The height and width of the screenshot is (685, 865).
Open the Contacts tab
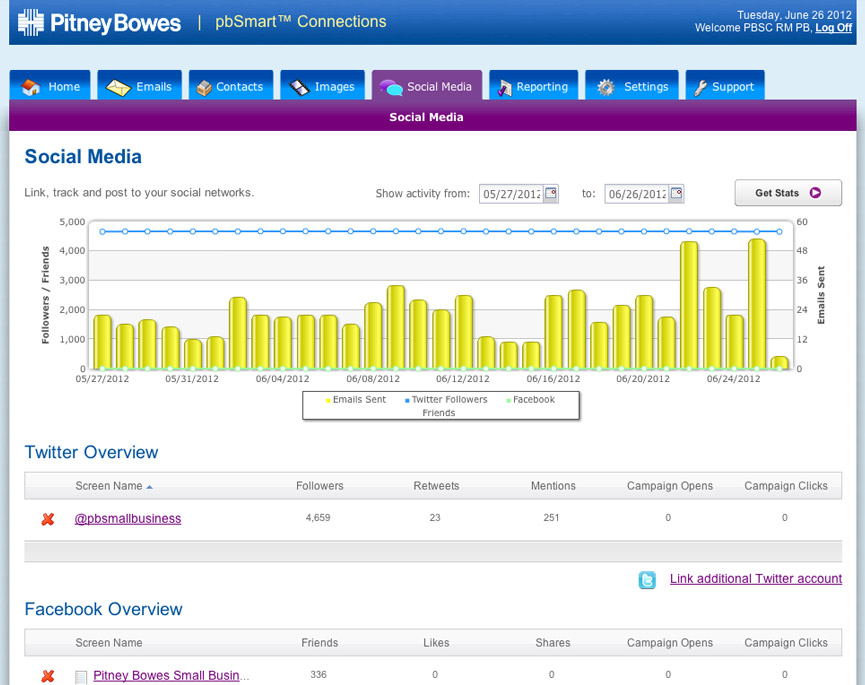pos(231,85)
